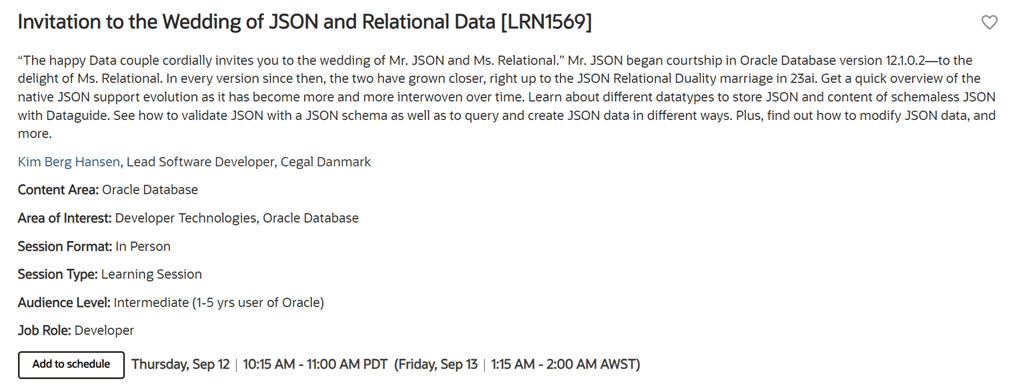Image resolution: width=1024 pixels, height=391 pixels.
Task: Click the In Person session format
Action: pyautogui.click(x=143, y=246)
